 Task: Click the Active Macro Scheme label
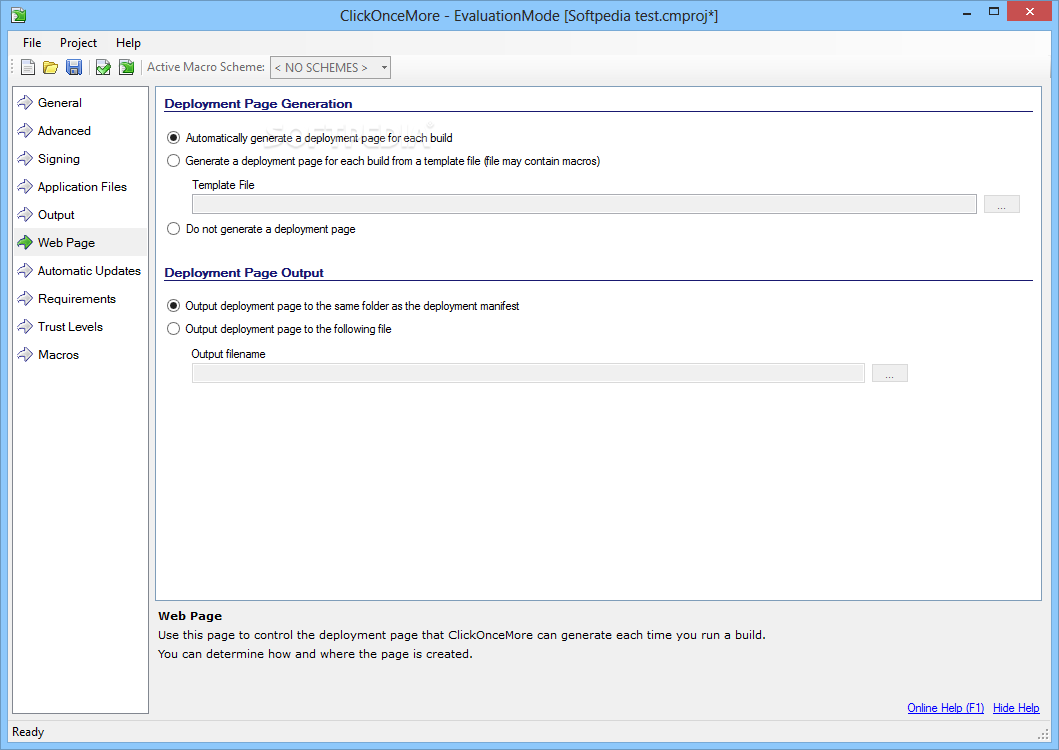206,67
